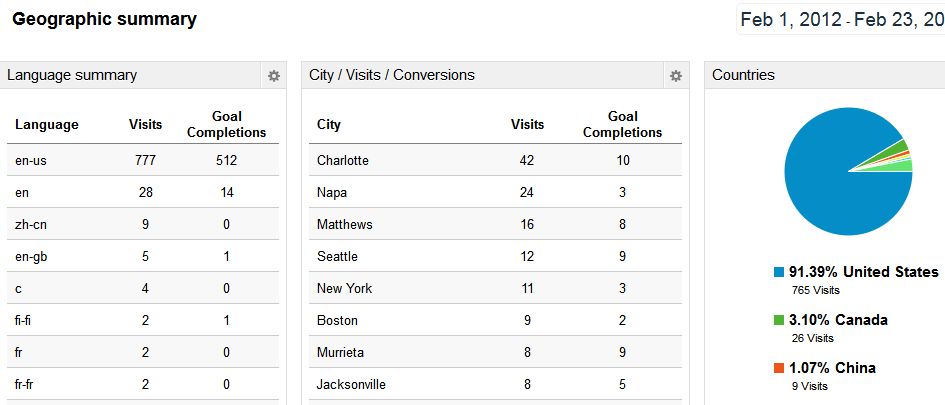
Task: Select the Murrieta city row
Action: (x=495, y=352)
